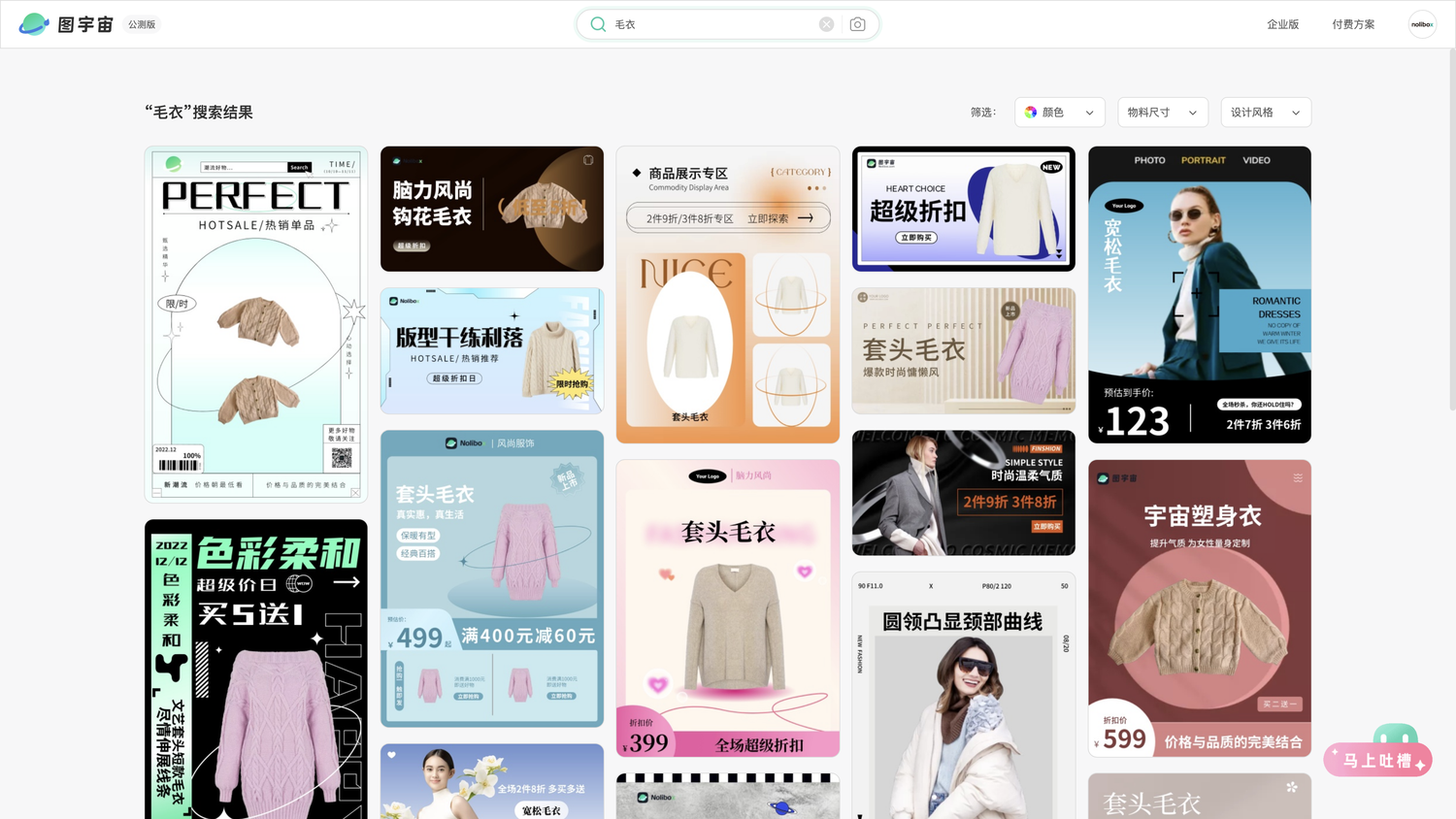The image size is (1456, 819).
Task: Click the search magnifier icon
Action: pos(598,24)
